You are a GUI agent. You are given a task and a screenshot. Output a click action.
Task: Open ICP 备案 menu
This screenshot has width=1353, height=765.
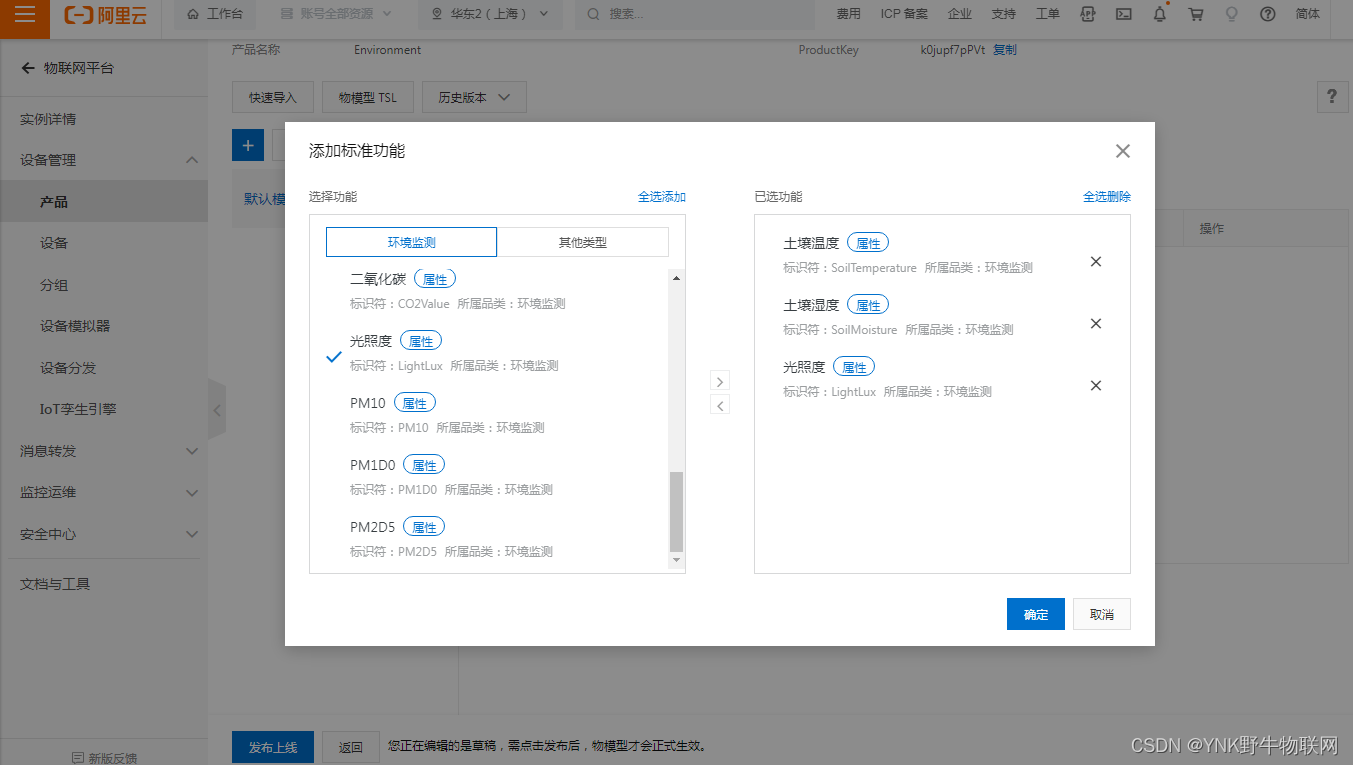coord(904,14)
